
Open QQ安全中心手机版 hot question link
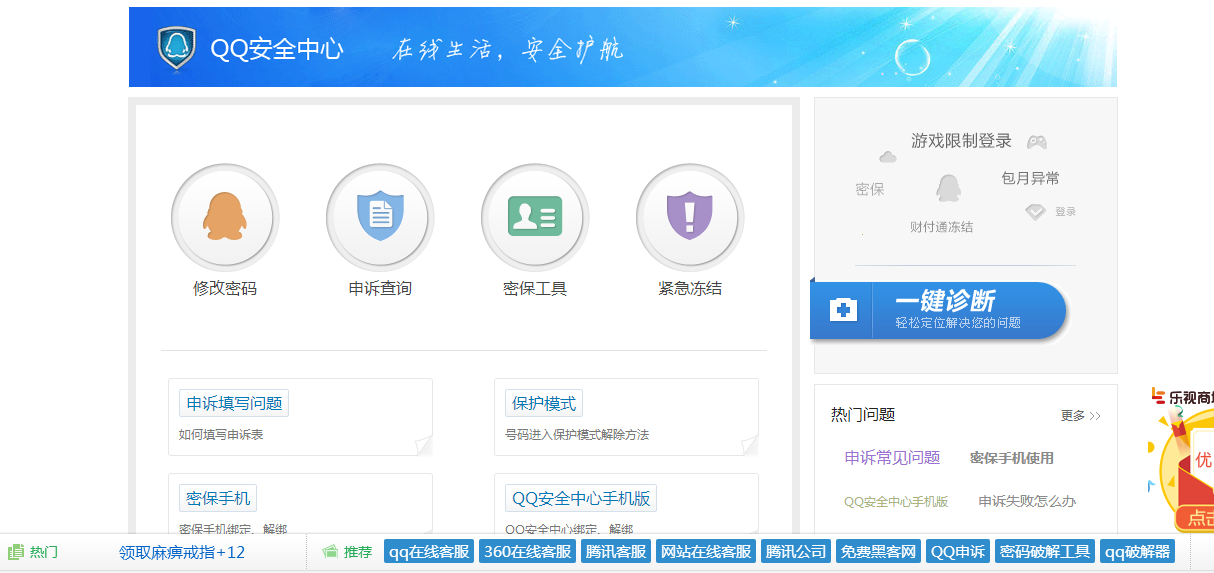click(x=896, y=502)
